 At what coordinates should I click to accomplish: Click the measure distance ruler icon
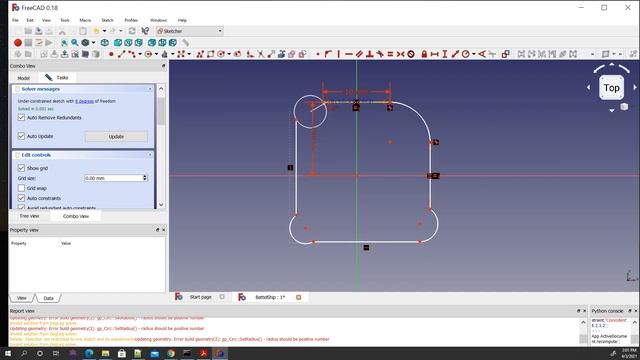click(x=185, y=42)
